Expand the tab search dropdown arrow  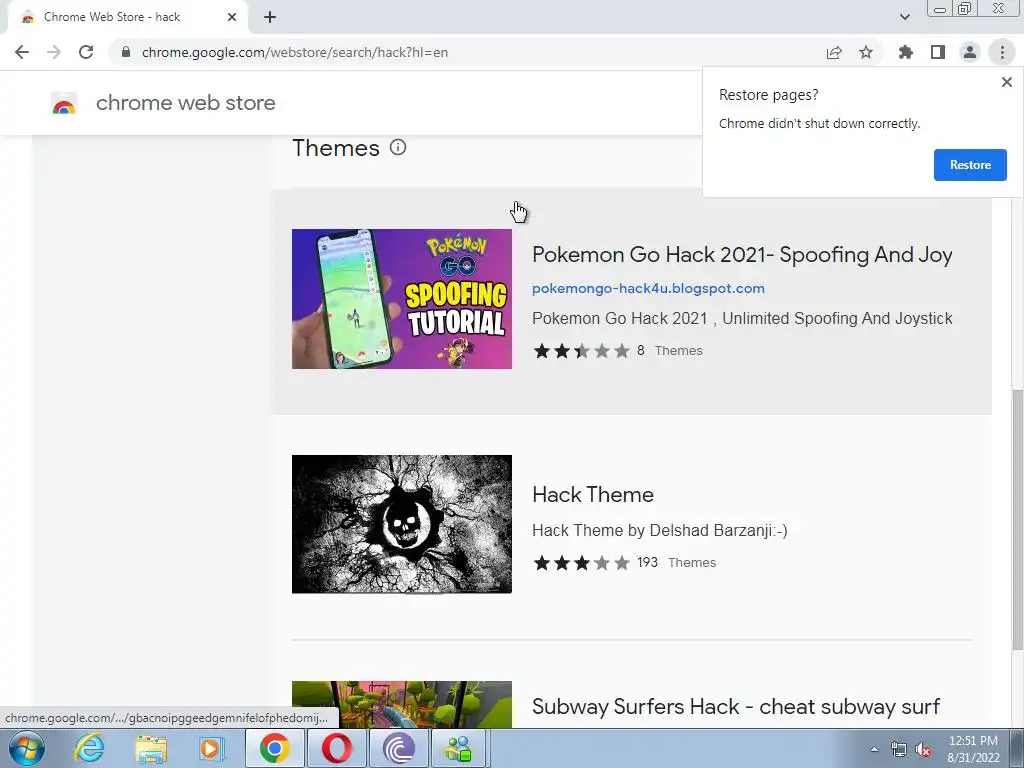click(x=904, y=17)
